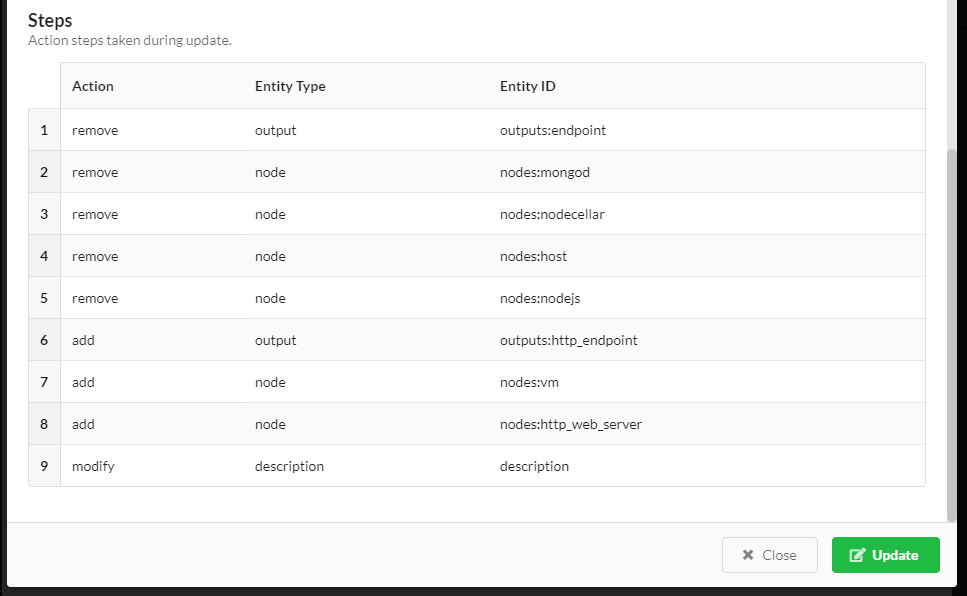This screenshot has width=967, height=596.
Task: Click the nodes:mongod entity ID
Action: (545, 172)
